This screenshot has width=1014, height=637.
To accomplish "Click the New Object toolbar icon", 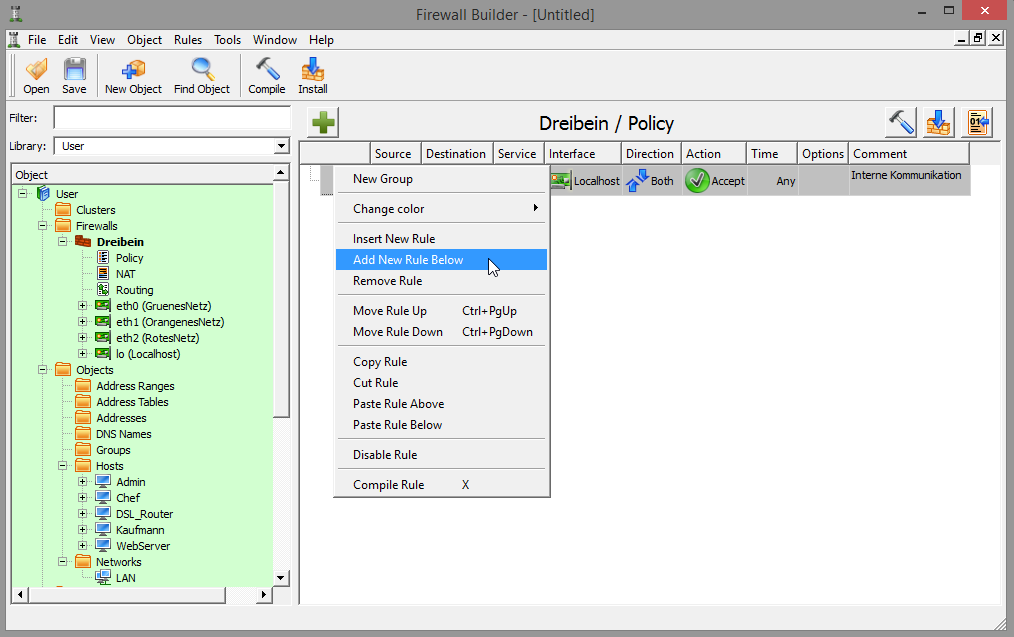I will (133, 70).
